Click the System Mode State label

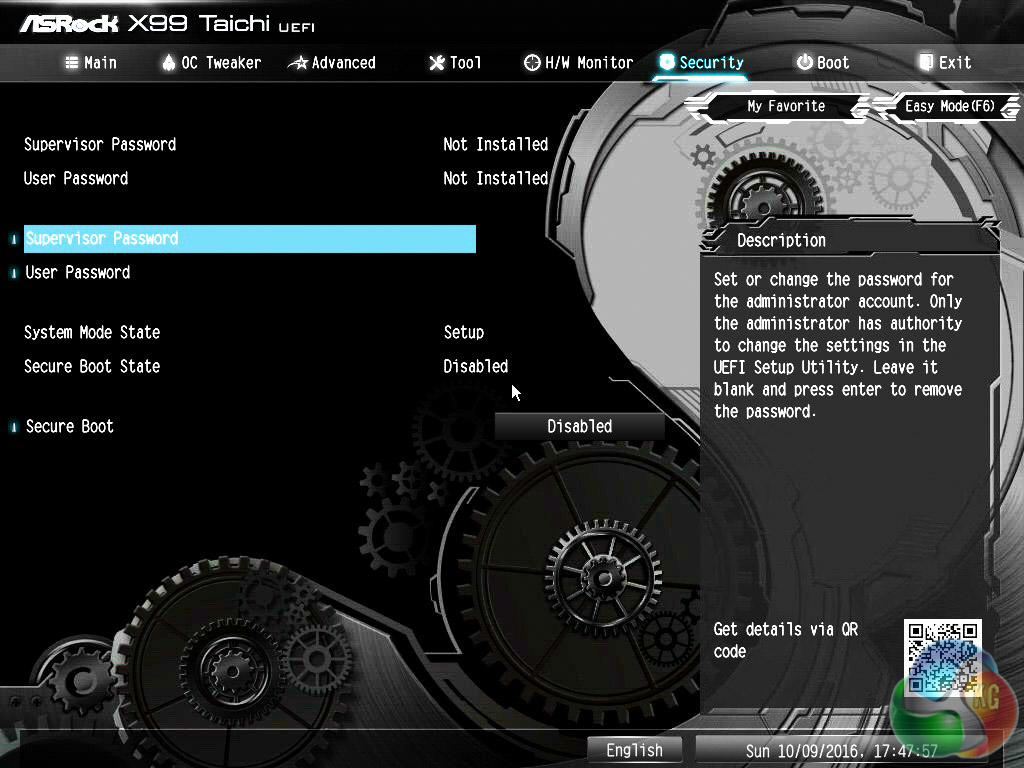(92, 332)
